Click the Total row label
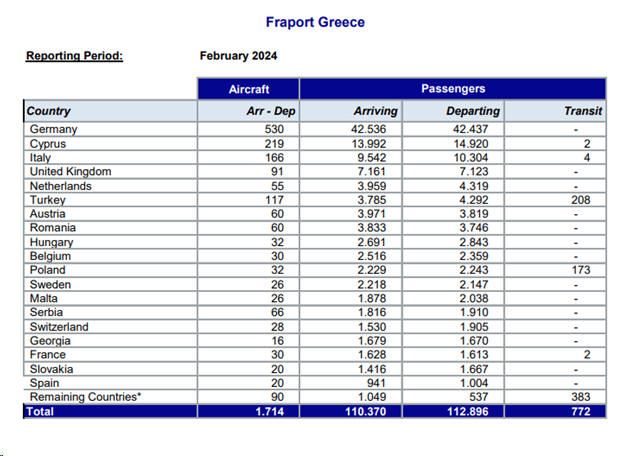 (40, 411)
